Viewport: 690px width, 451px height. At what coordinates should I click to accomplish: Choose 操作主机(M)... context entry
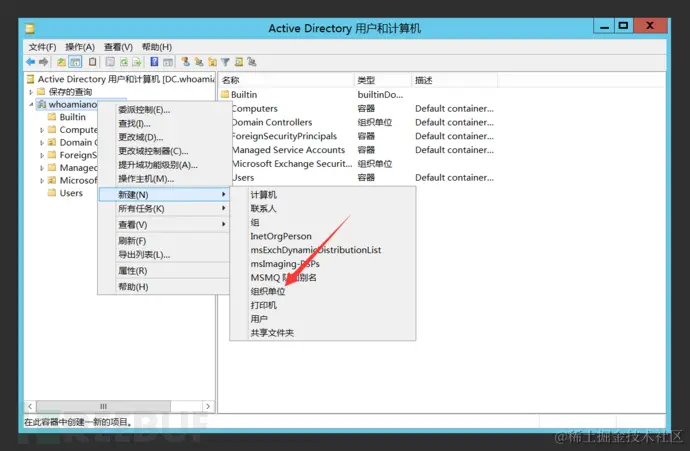click(x=163, y=179)
